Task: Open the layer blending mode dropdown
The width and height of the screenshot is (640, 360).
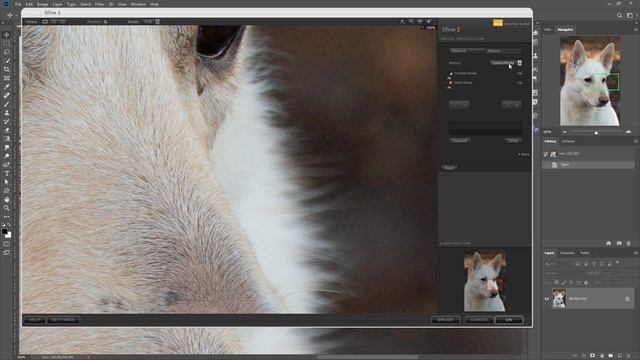Action: (x=563, y=273)
